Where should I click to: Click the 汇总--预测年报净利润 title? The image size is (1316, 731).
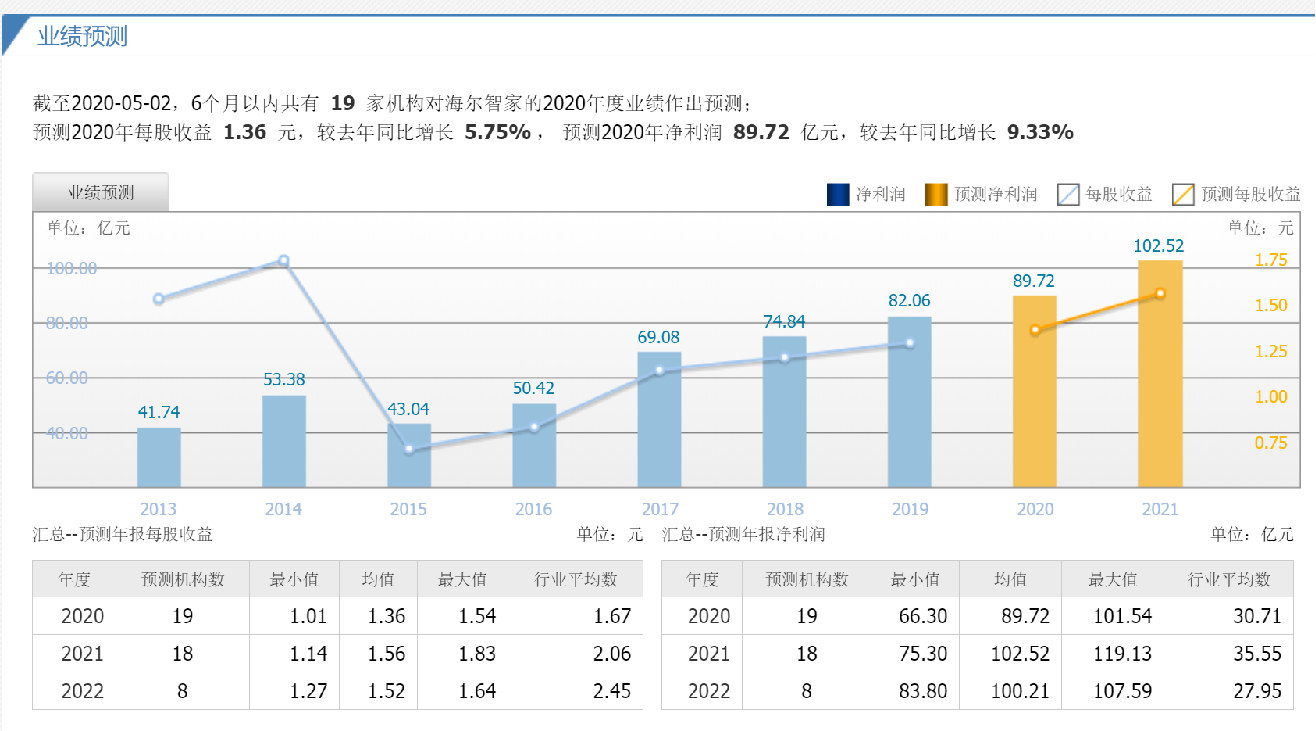(744, 534)
